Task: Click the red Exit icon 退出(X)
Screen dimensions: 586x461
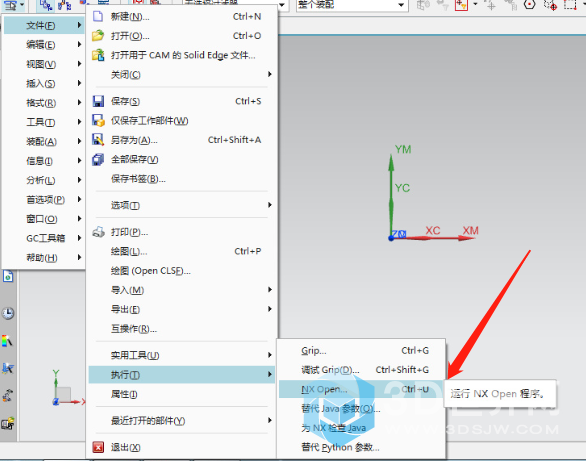Action: (x=98, y=447)
